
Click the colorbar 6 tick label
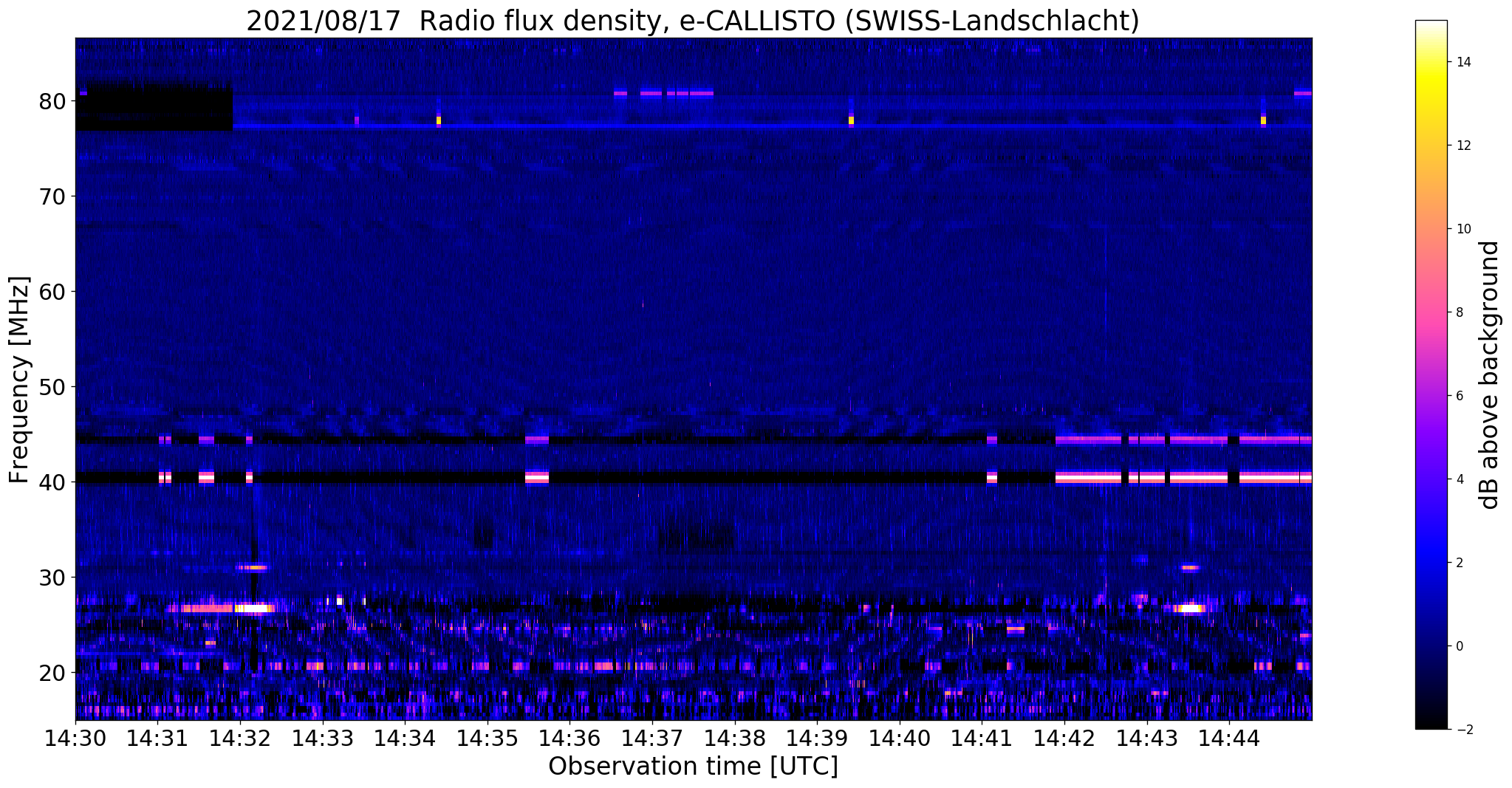[1460, 396]
